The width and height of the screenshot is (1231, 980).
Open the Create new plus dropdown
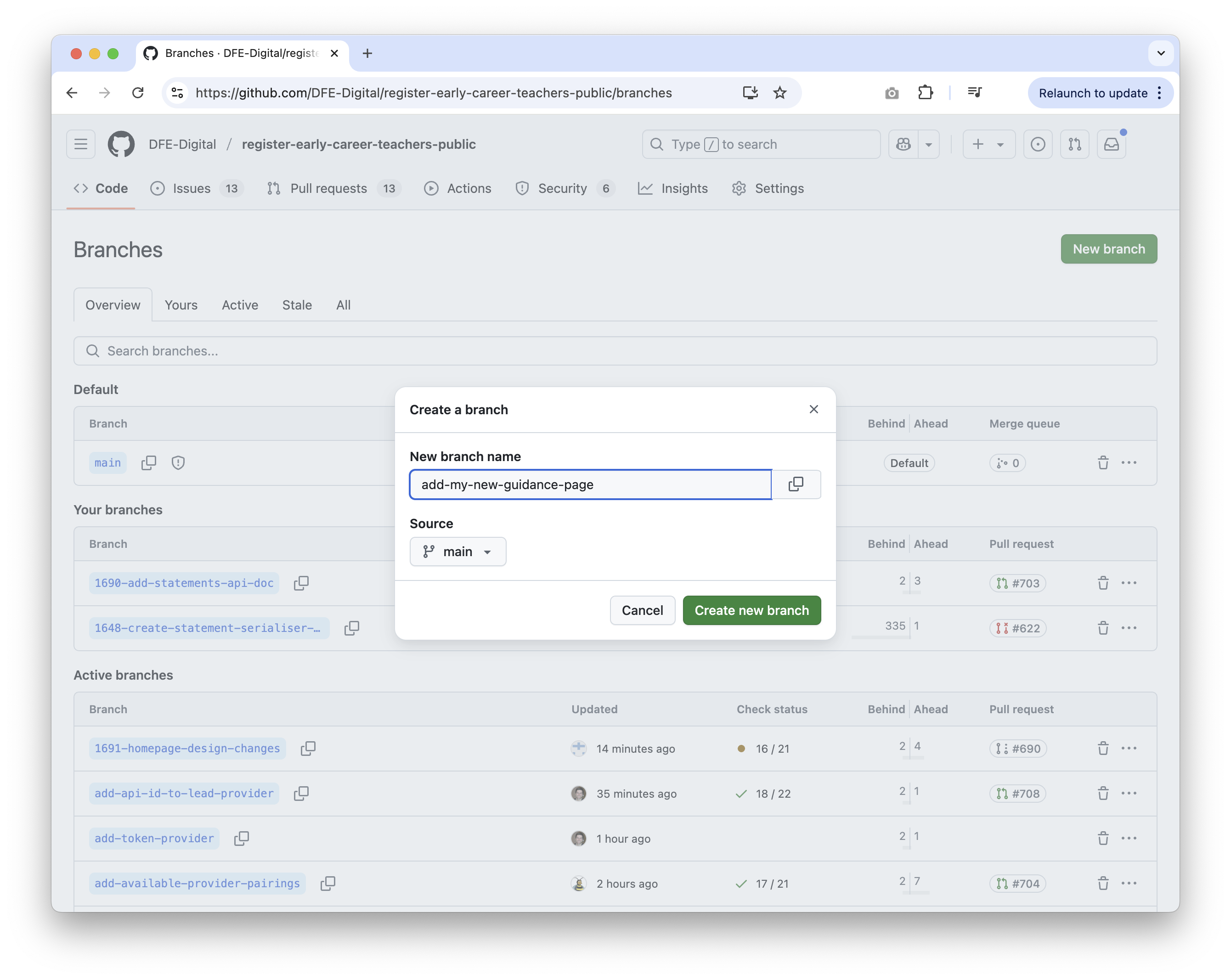(x=988, y=144)
